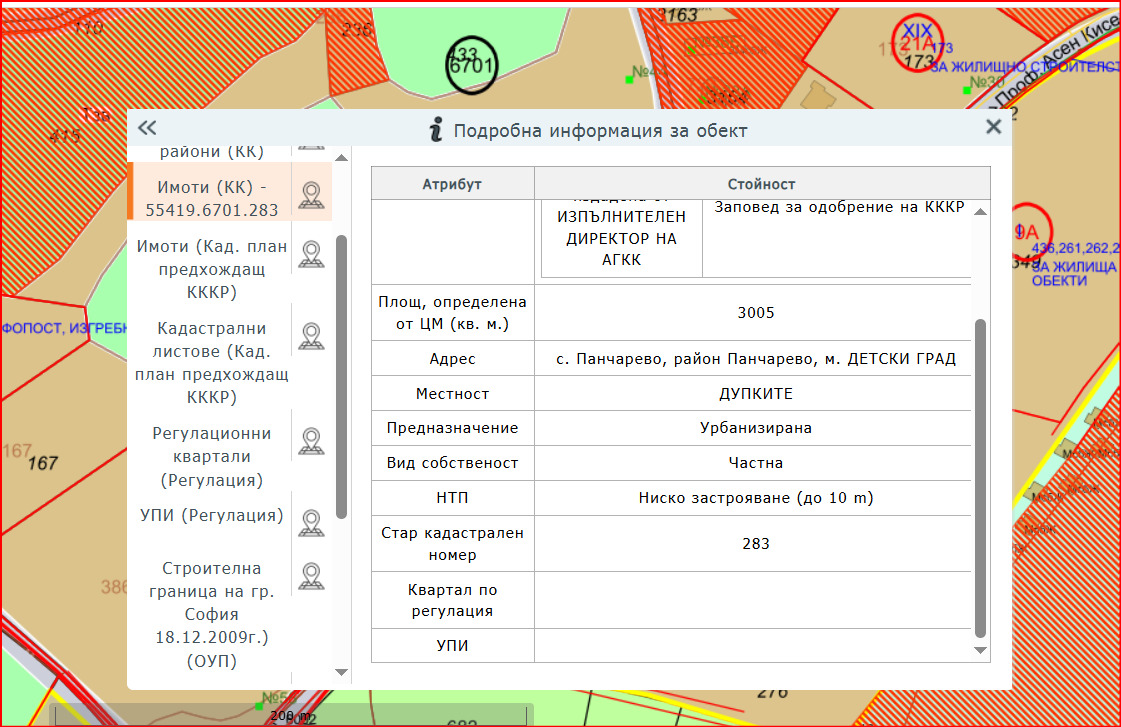Zoom to Регулационни квартали using locate icon

point(312,441)
